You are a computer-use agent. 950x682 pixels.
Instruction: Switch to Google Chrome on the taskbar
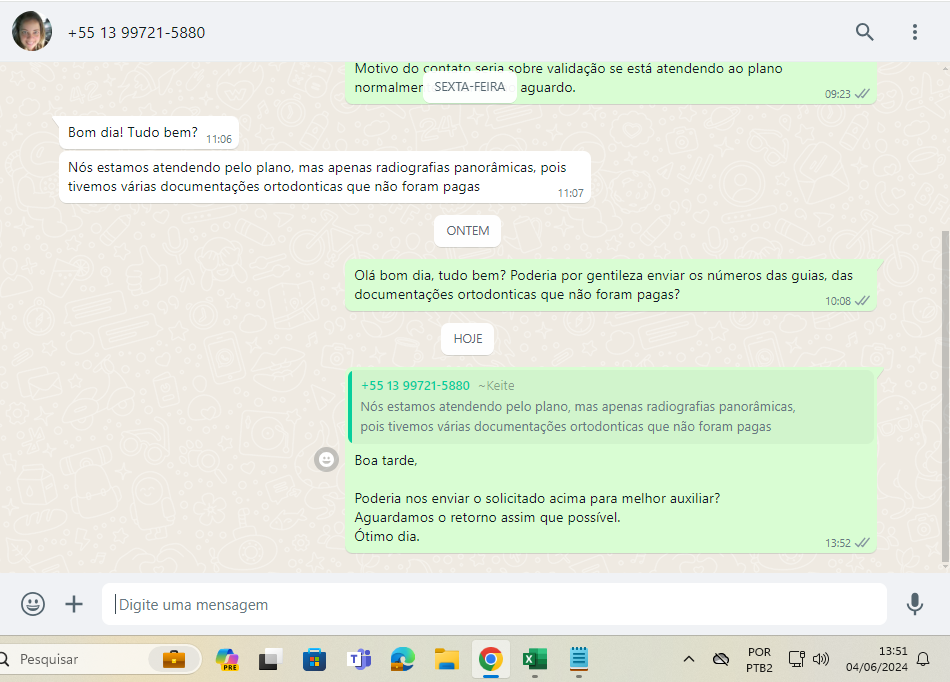click(491, 659)
